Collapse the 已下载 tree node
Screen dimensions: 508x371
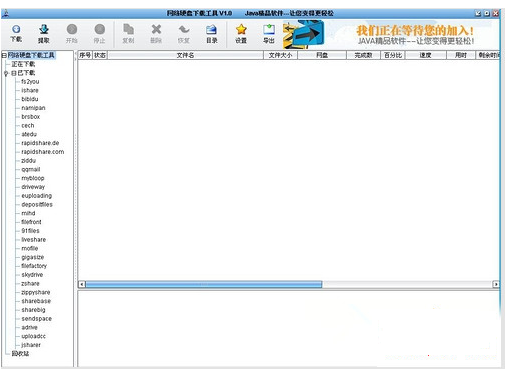(14, 73)
